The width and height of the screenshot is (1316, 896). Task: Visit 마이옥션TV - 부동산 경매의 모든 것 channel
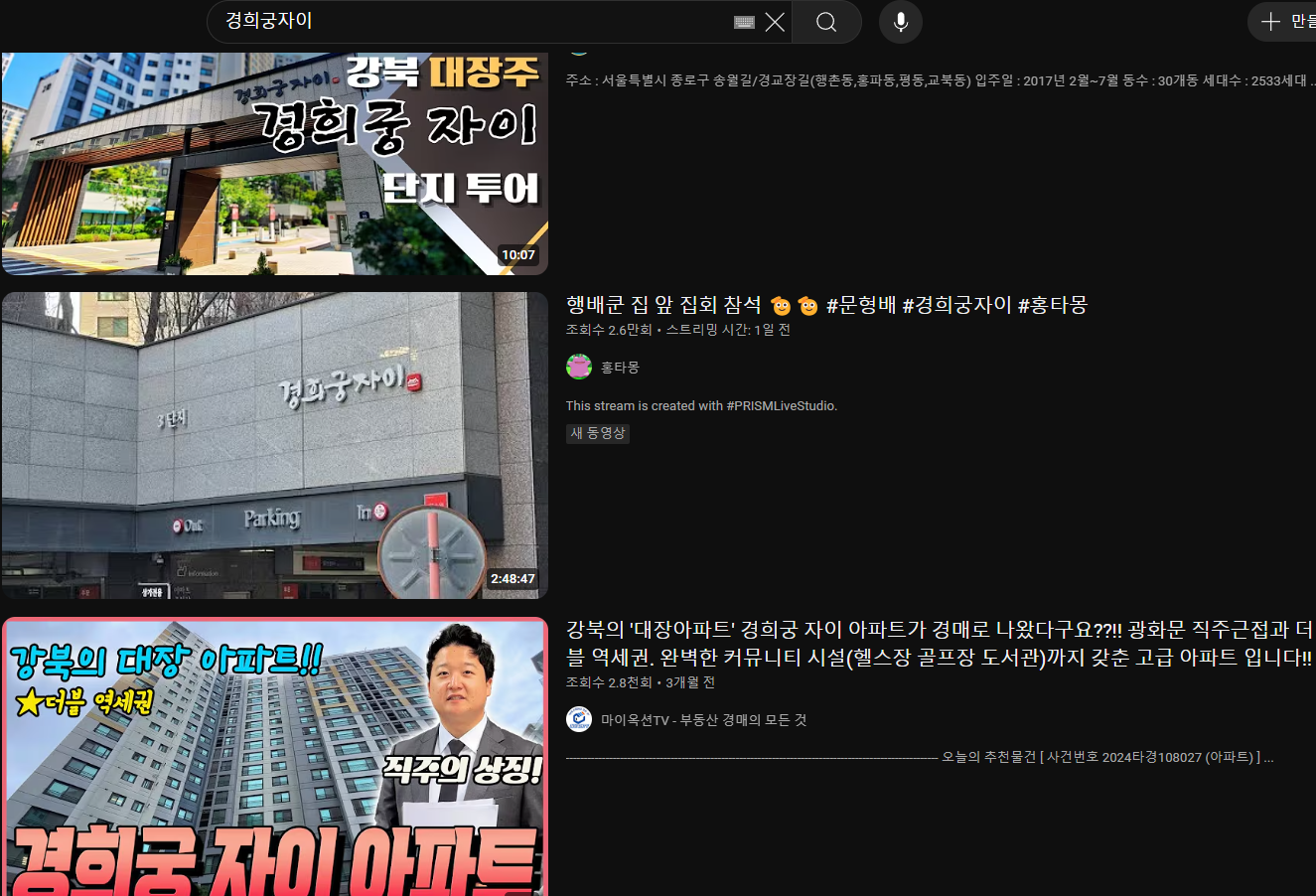coord(703,720)
